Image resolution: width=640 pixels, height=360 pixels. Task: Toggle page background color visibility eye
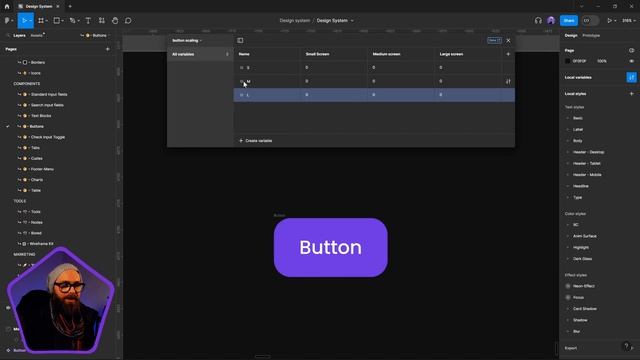pos(631,61)
